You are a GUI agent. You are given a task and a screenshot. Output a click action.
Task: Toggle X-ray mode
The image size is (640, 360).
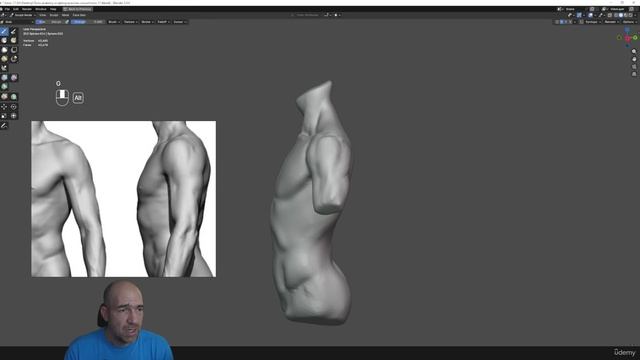tap(609, 15)
